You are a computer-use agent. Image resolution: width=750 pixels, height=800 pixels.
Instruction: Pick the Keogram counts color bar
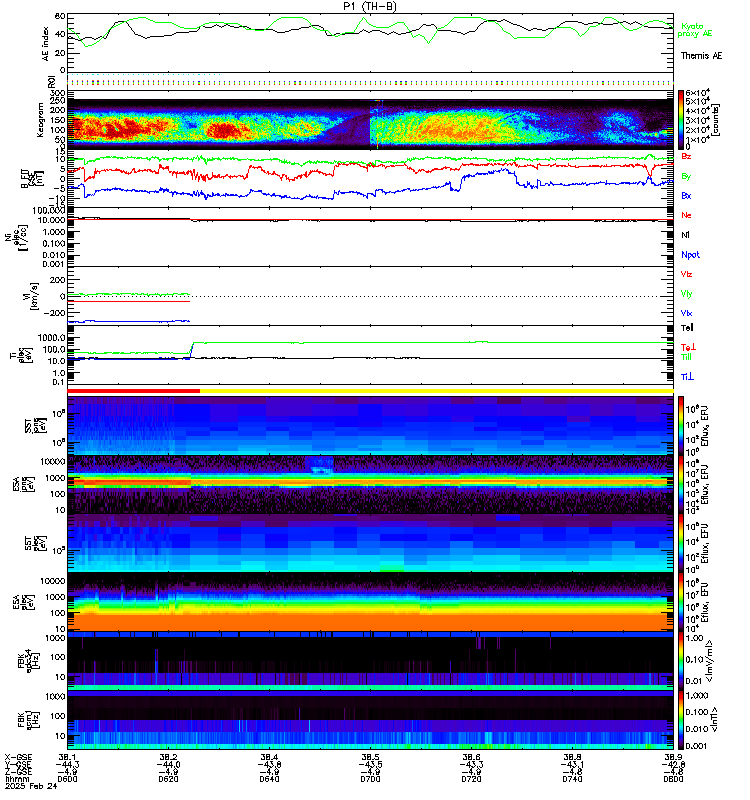click(x=681, y=119)
